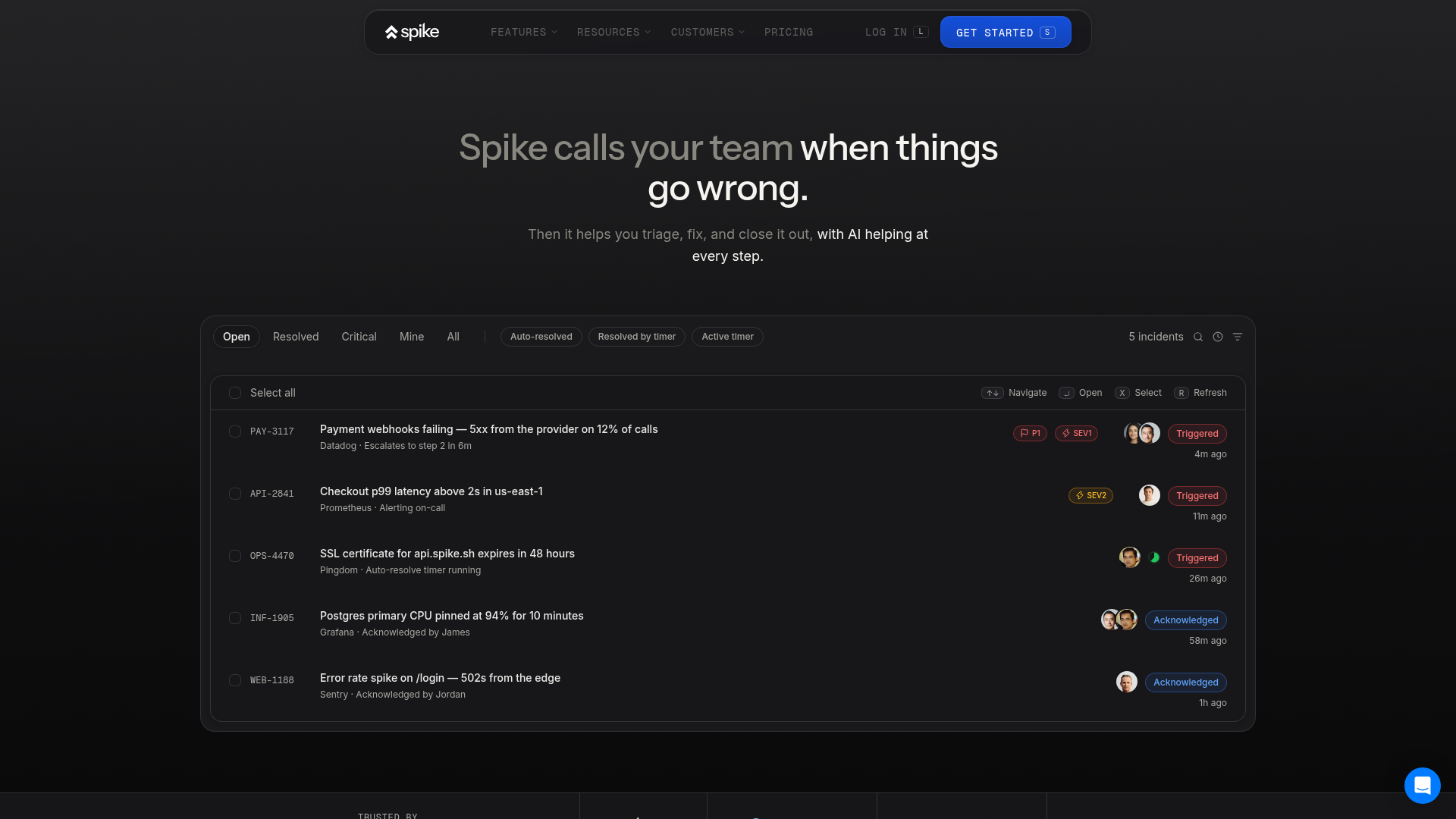Click the 5 incidents count
This screenshot has width=1456, height=819.
click(1156, 337)
